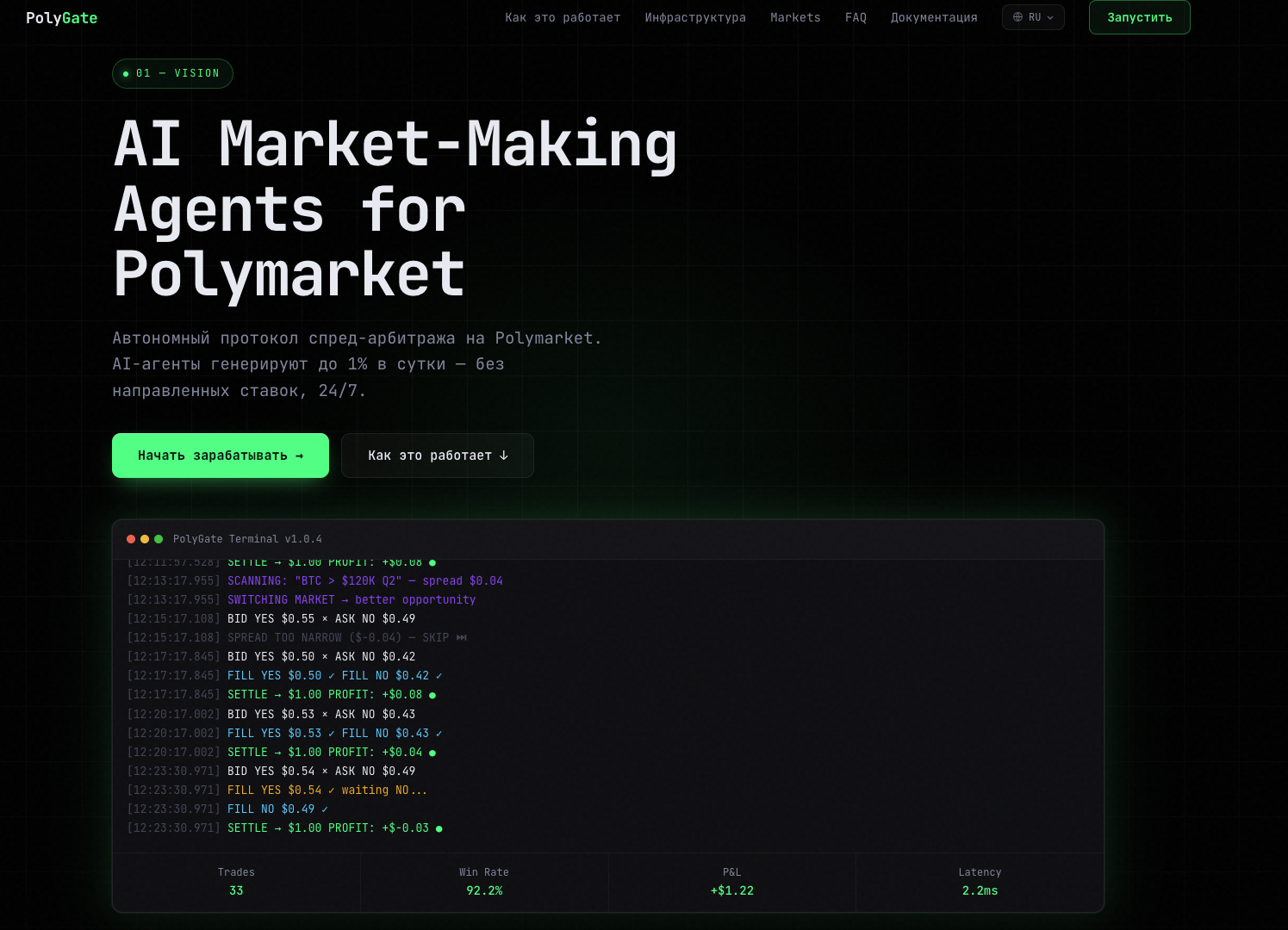Click the P&L +$1.22 stat

pyautogui.click(x=732, y=882)
